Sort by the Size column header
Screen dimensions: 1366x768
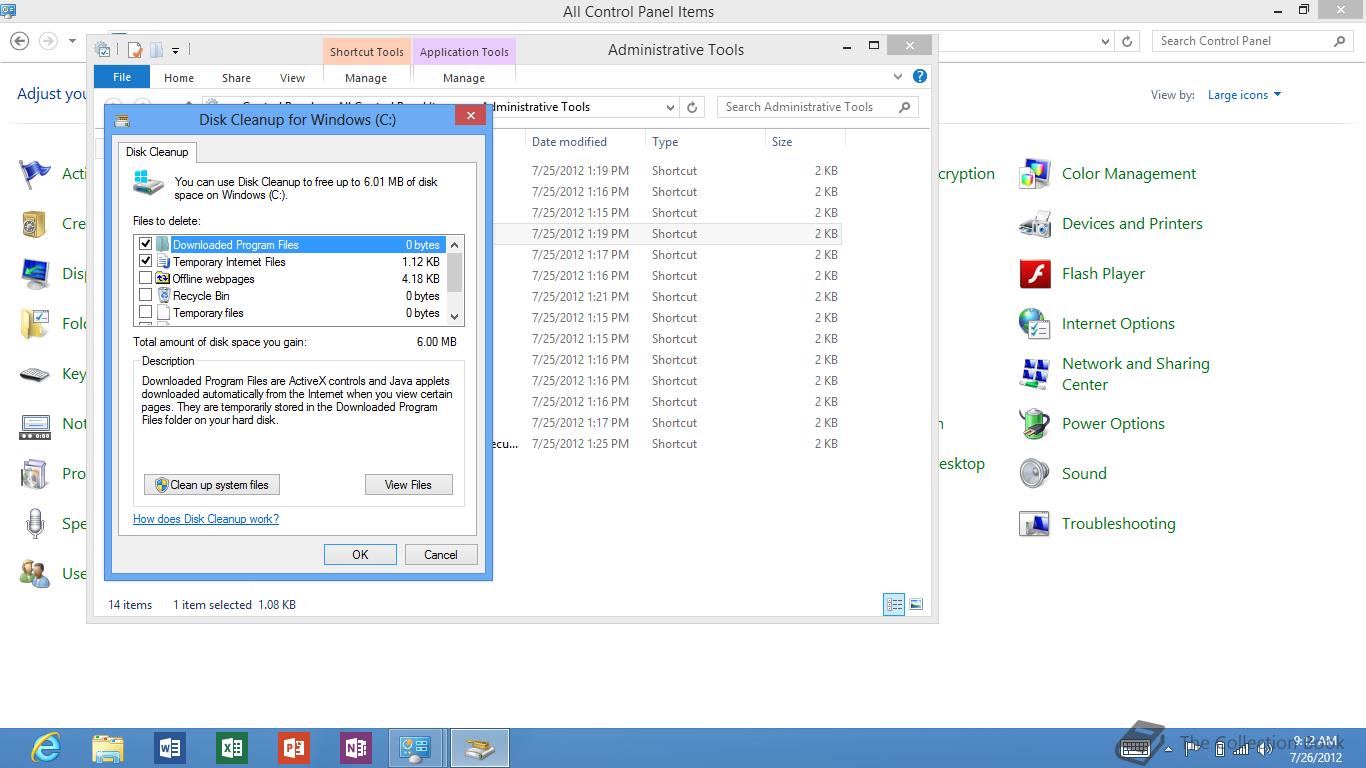805,142
